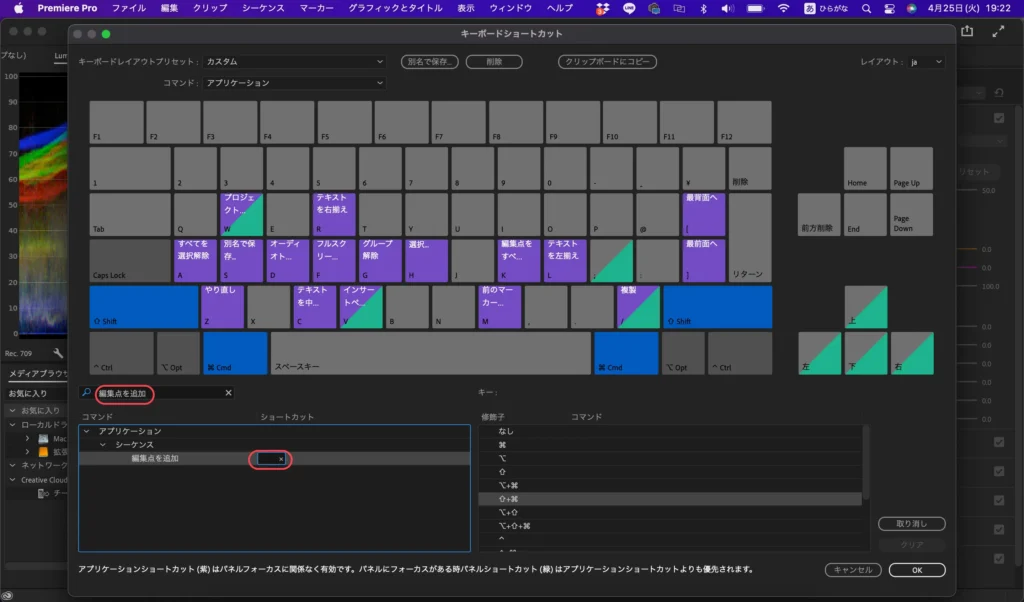Clear the search field with its X icon

pyautogui.click(x=228, y=394)
